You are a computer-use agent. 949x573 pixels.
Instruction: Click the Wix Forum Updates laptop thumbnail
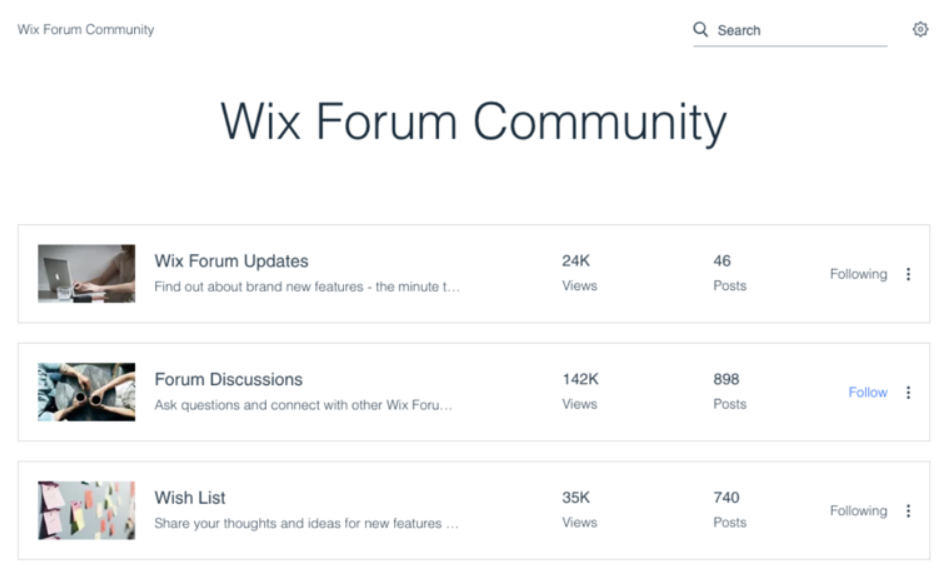[x=86, y=274]
